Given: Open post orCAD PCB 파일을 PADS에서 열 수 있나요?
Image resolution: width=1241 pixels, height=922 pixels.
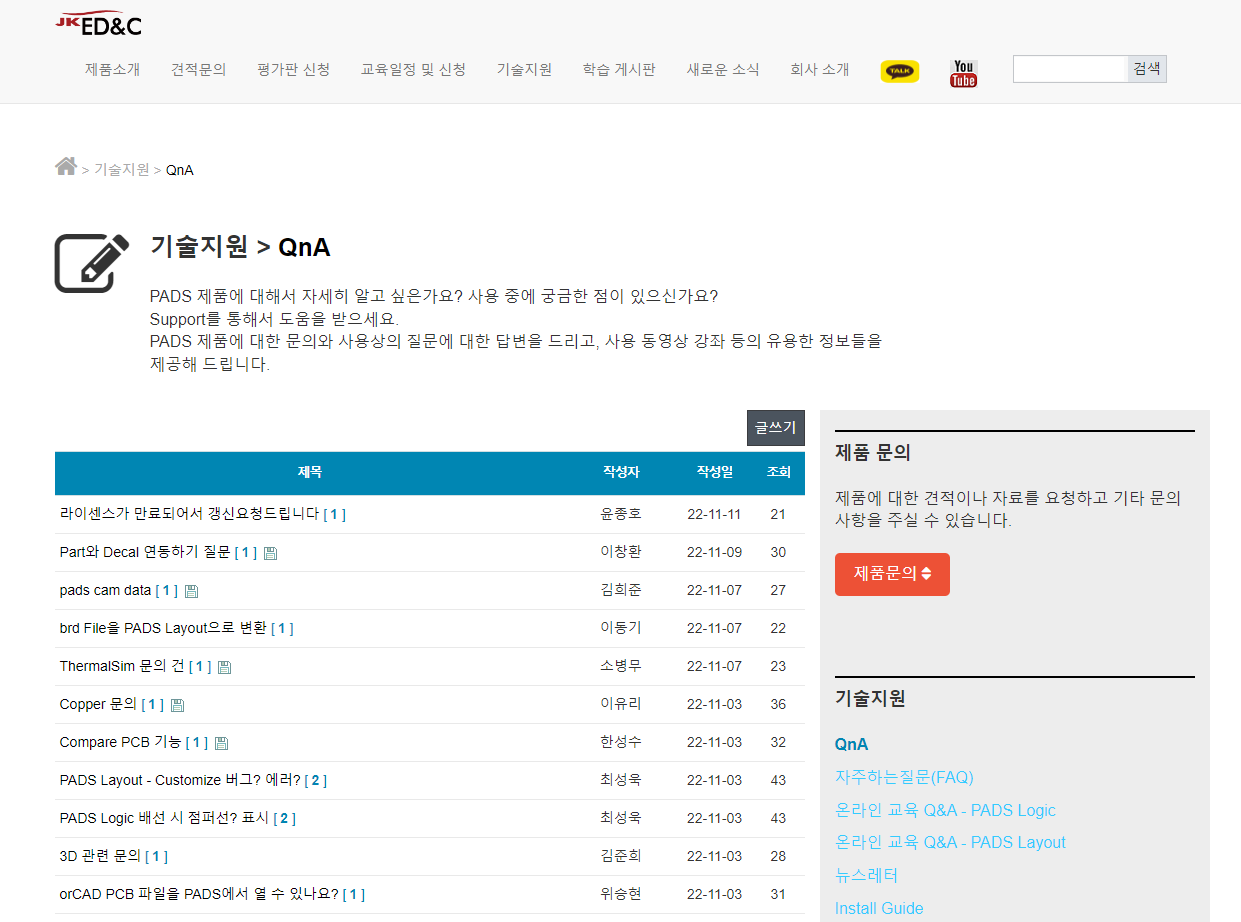Looking at the screenshot, I should pos(199,894).
